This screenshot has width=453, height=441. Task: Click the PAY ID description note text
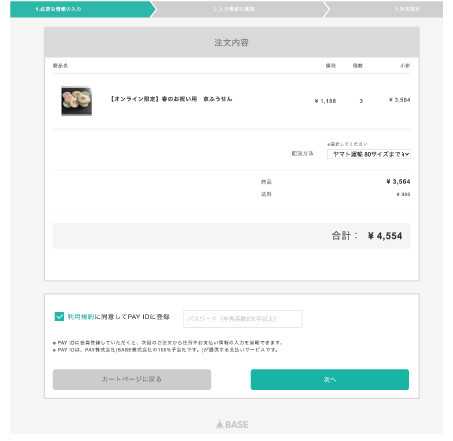pos(168,346)
